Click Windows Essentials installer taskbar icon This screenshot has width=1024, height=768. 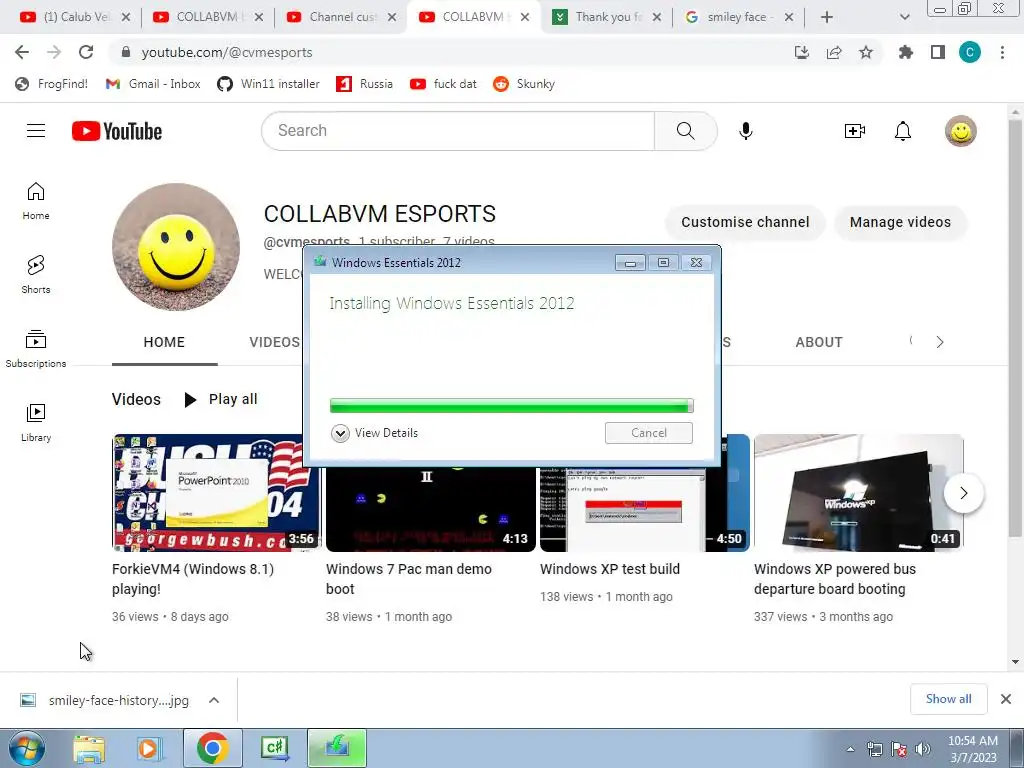click(x=337, y=748)
